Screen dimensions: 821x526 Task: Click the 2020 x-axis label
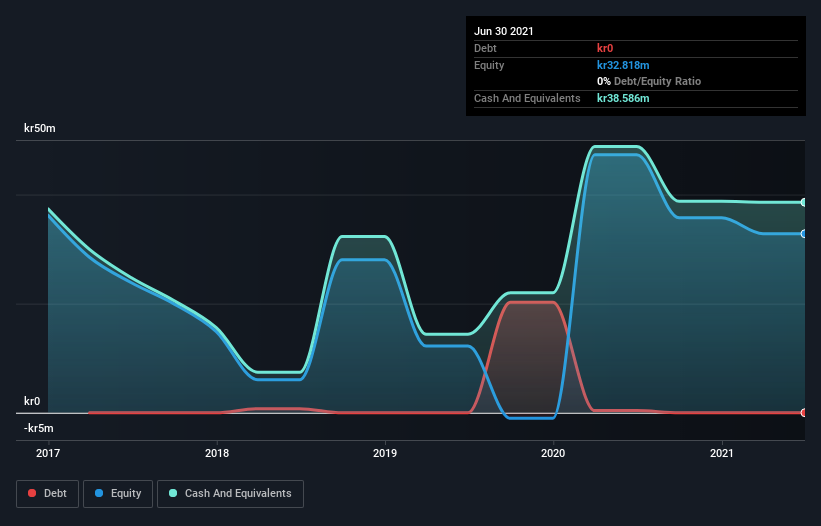(x=553, y=453)
